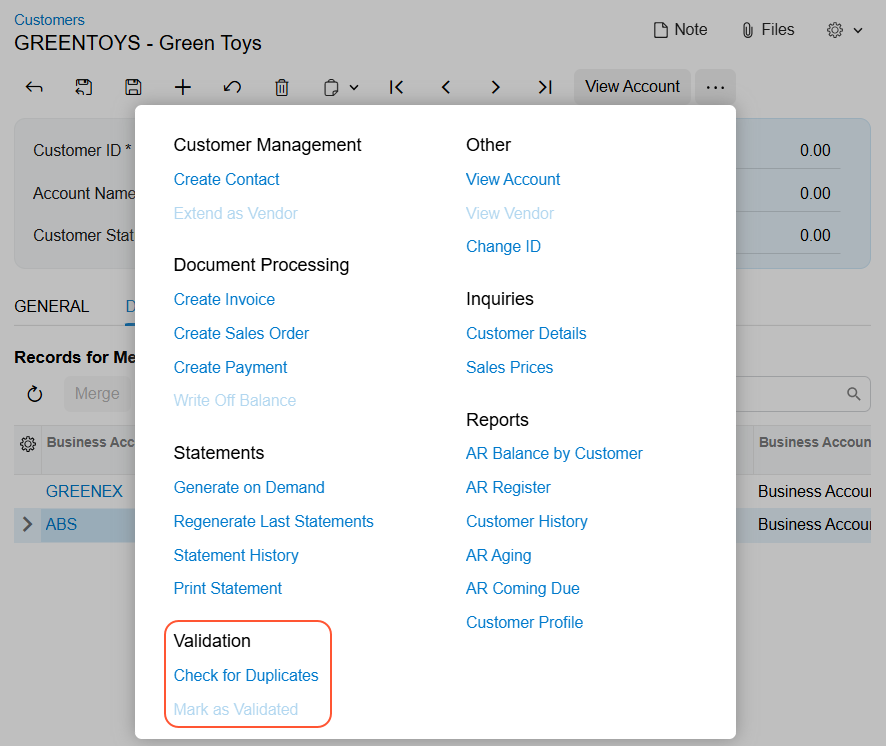Image resolution: width=886 pixels, height=746 pixels.
Task: Open the Files attachment panel
Action: pyautogui.click(x=768, y=29)
